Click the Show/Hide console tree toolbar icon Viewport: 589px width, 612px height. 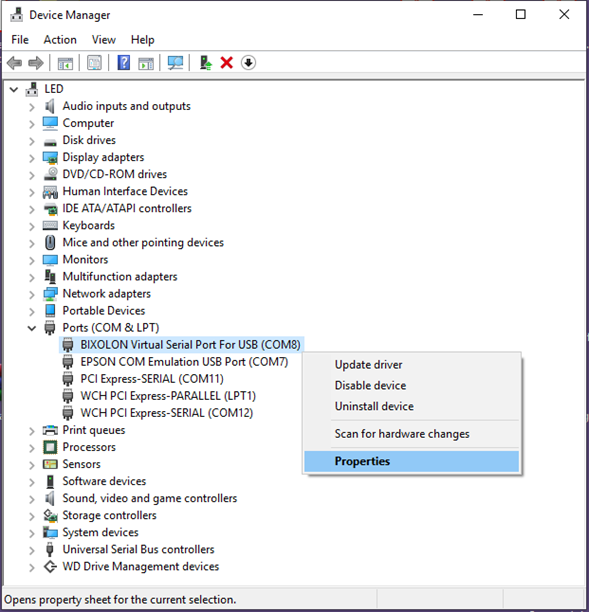(x=65, y=63)
